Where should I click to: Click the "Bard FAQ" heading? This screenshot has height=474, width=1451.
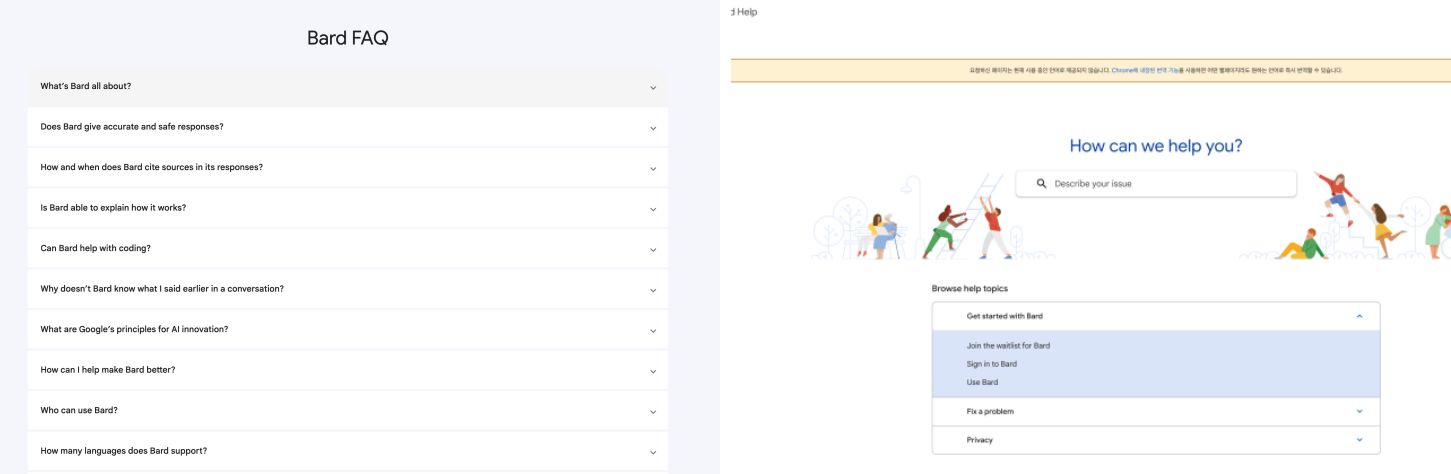pos(348,39)
